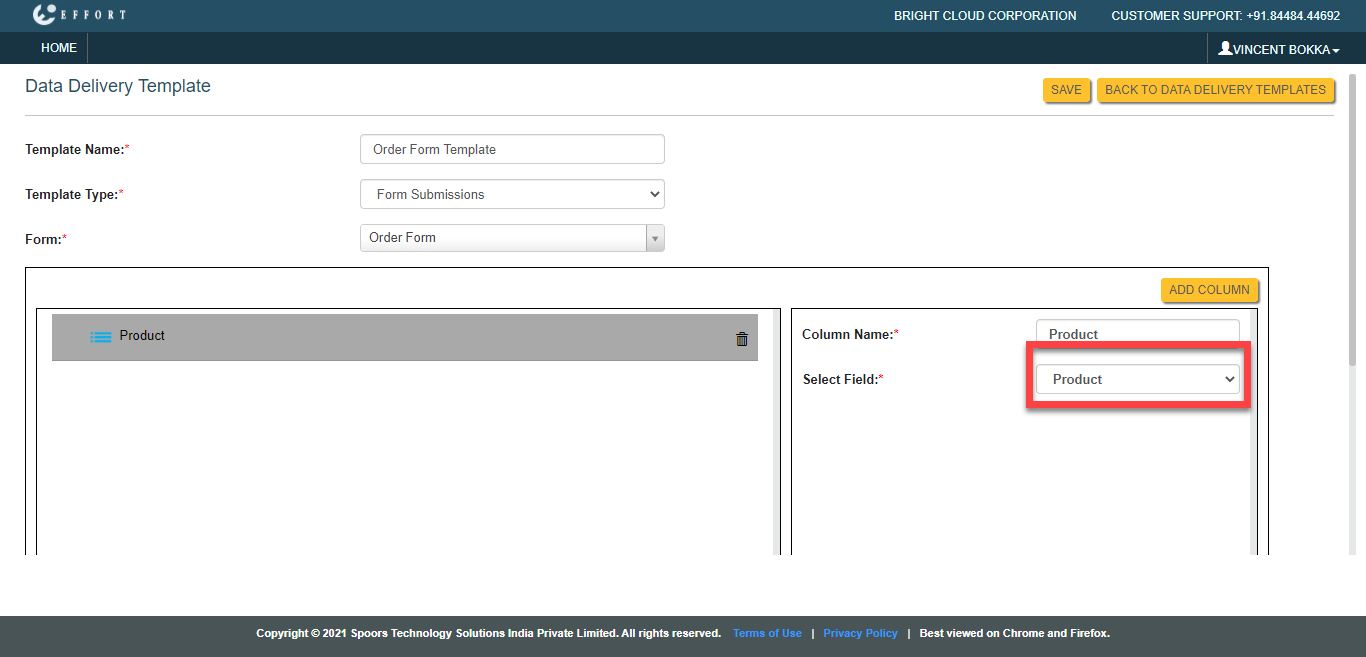The width and height of the screenshot is (1366, 657).
Task: Delete the Product column via trash icon
Action: tap(741, 339)
